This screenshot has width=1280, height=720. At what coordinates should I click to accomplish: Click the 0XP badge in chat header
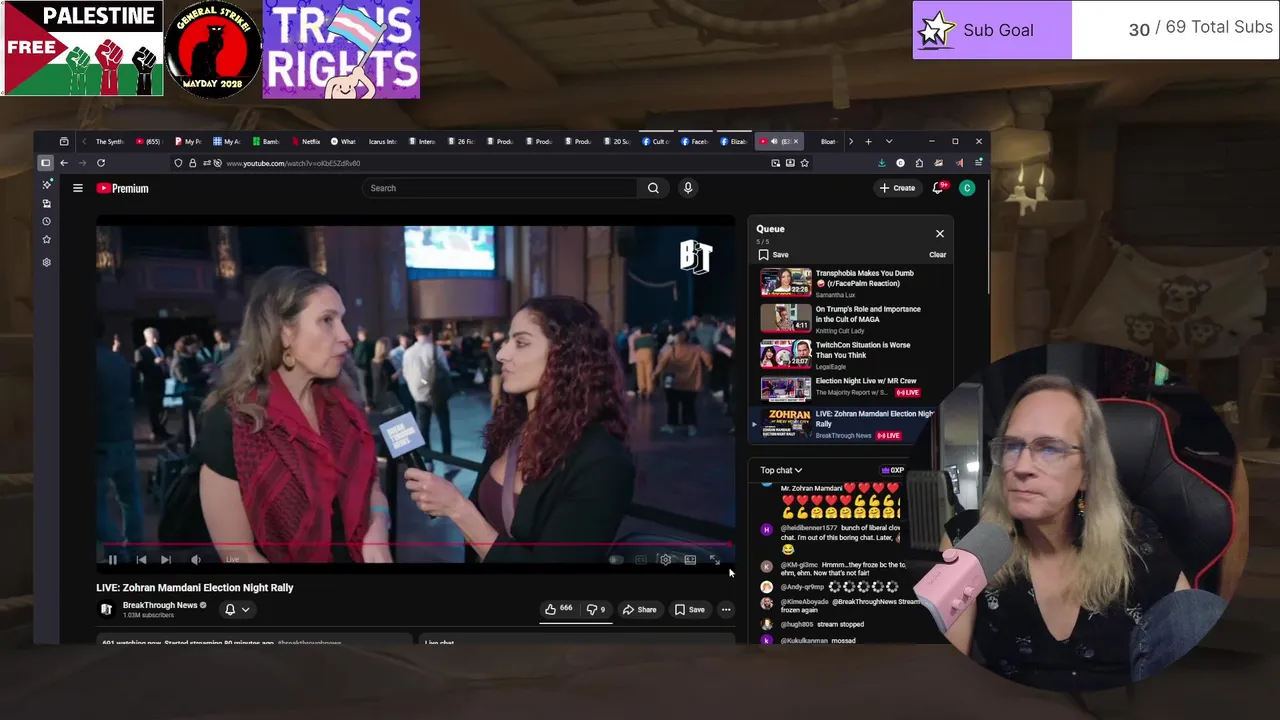[892, 470]
